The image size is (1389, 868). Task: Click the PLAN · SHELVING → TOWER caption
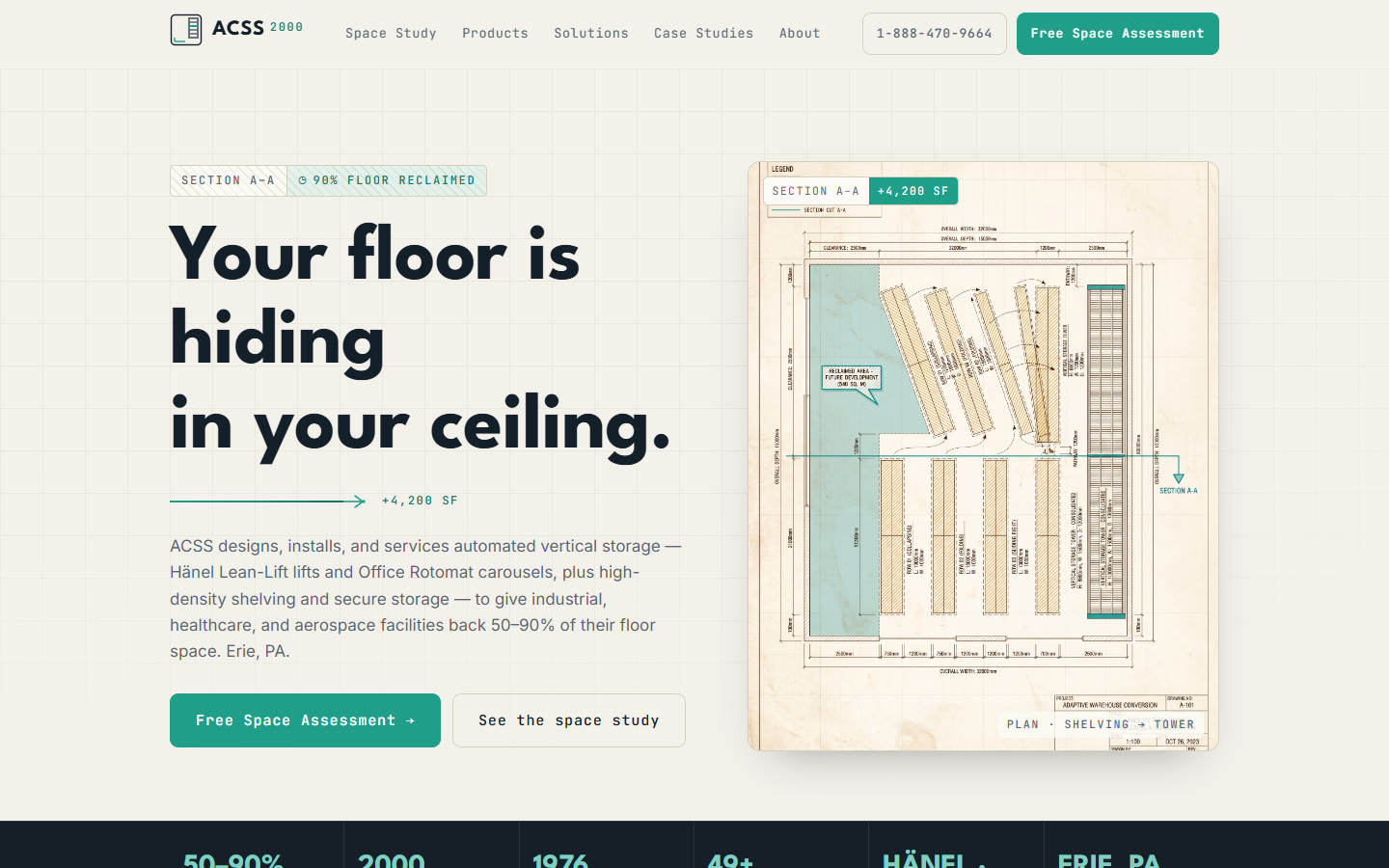coord(1101,724)
